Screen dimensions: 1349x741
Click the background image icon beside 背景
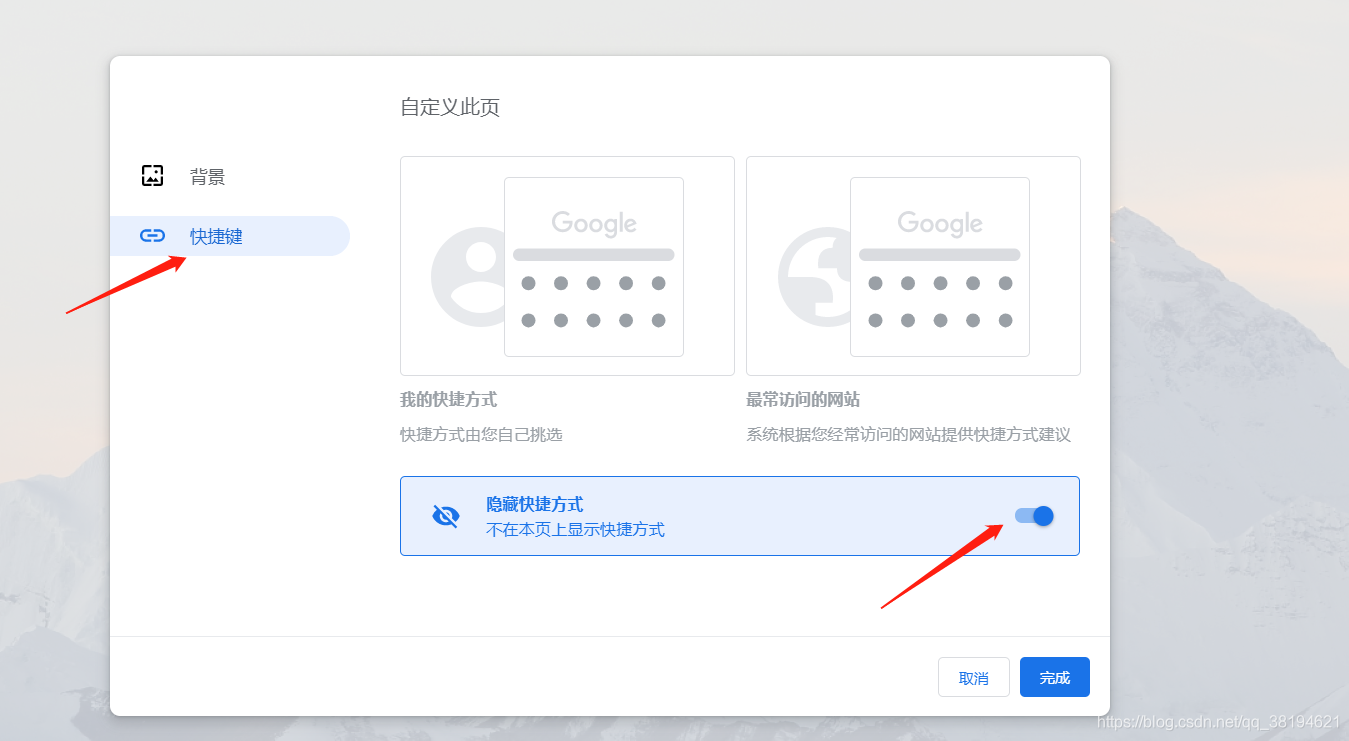click(x=152, y=175)
